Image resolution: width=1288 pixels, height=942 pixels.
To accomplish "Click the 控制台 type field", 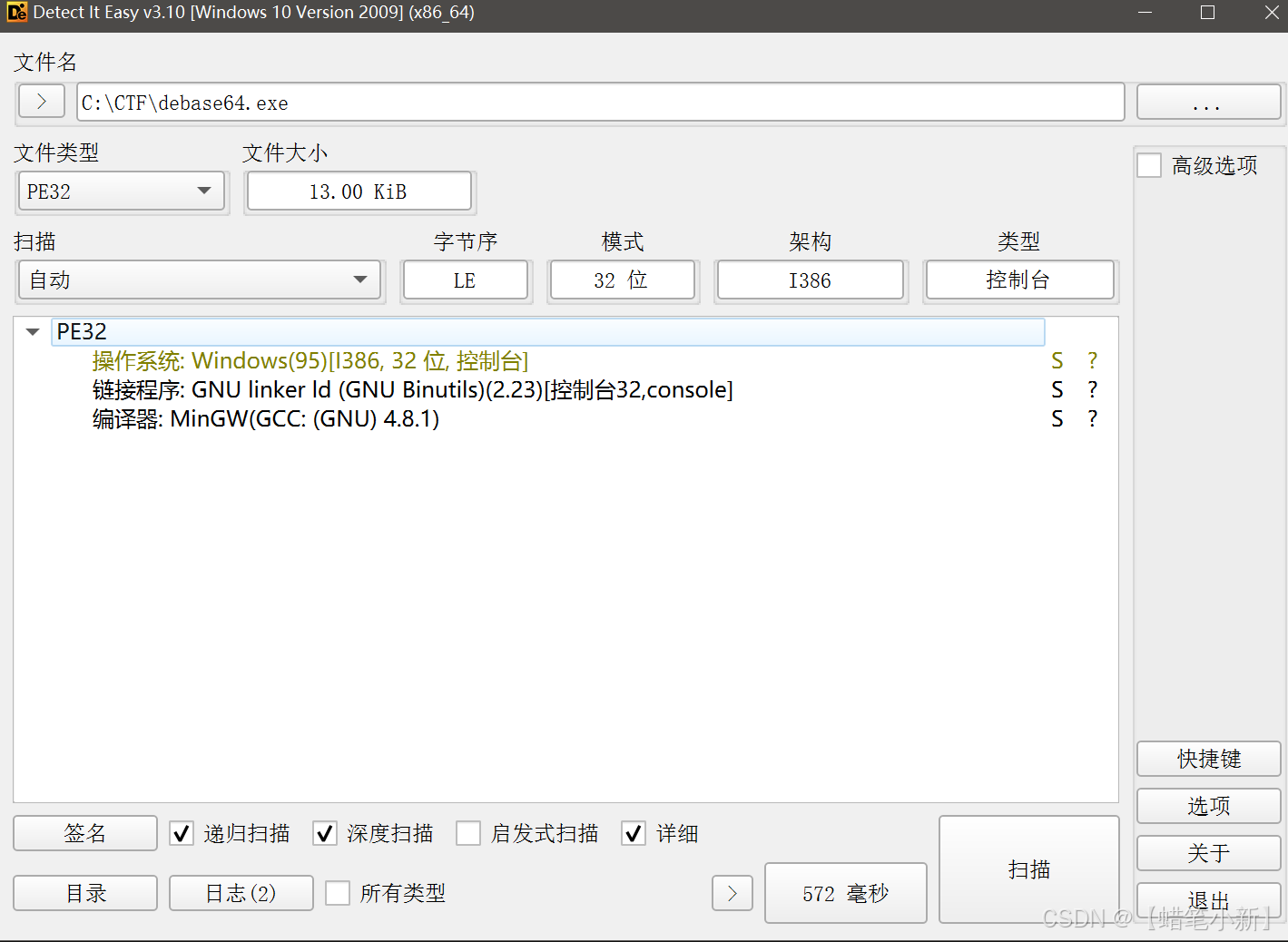I will click(1019, 280).
